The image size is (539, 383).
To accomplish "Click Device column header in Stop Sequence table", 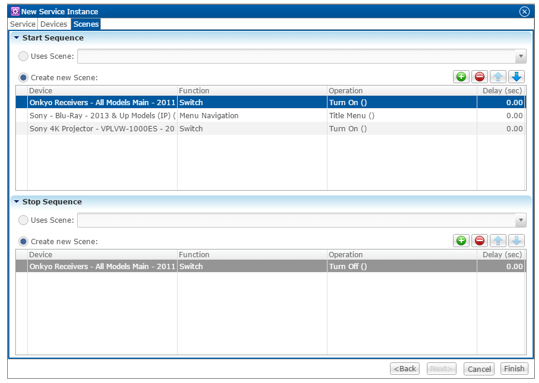I will point(102,255).
